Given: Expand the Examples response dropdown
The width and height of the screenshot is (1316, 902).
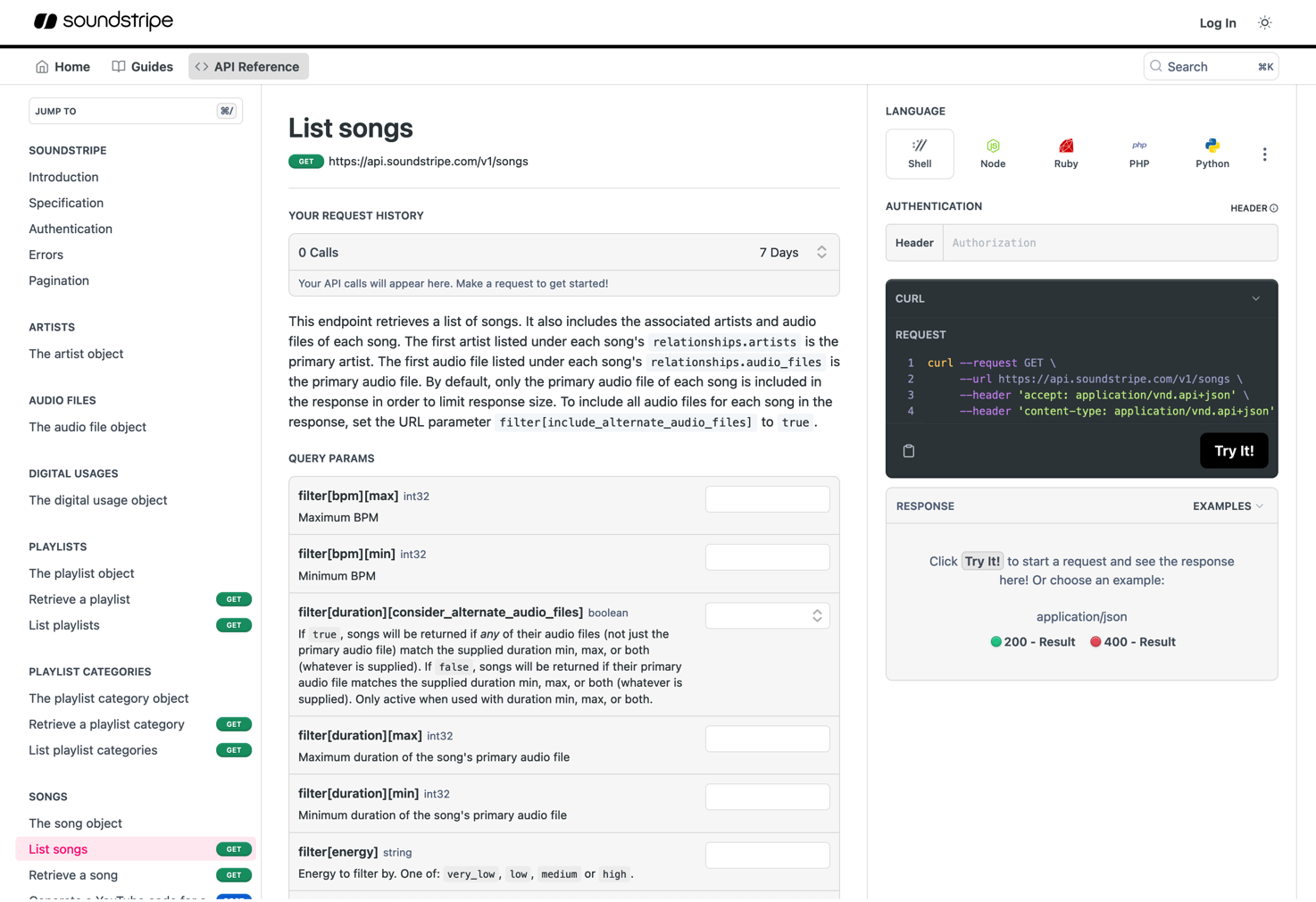Looking at the screenshot, I should [1229, 505].
